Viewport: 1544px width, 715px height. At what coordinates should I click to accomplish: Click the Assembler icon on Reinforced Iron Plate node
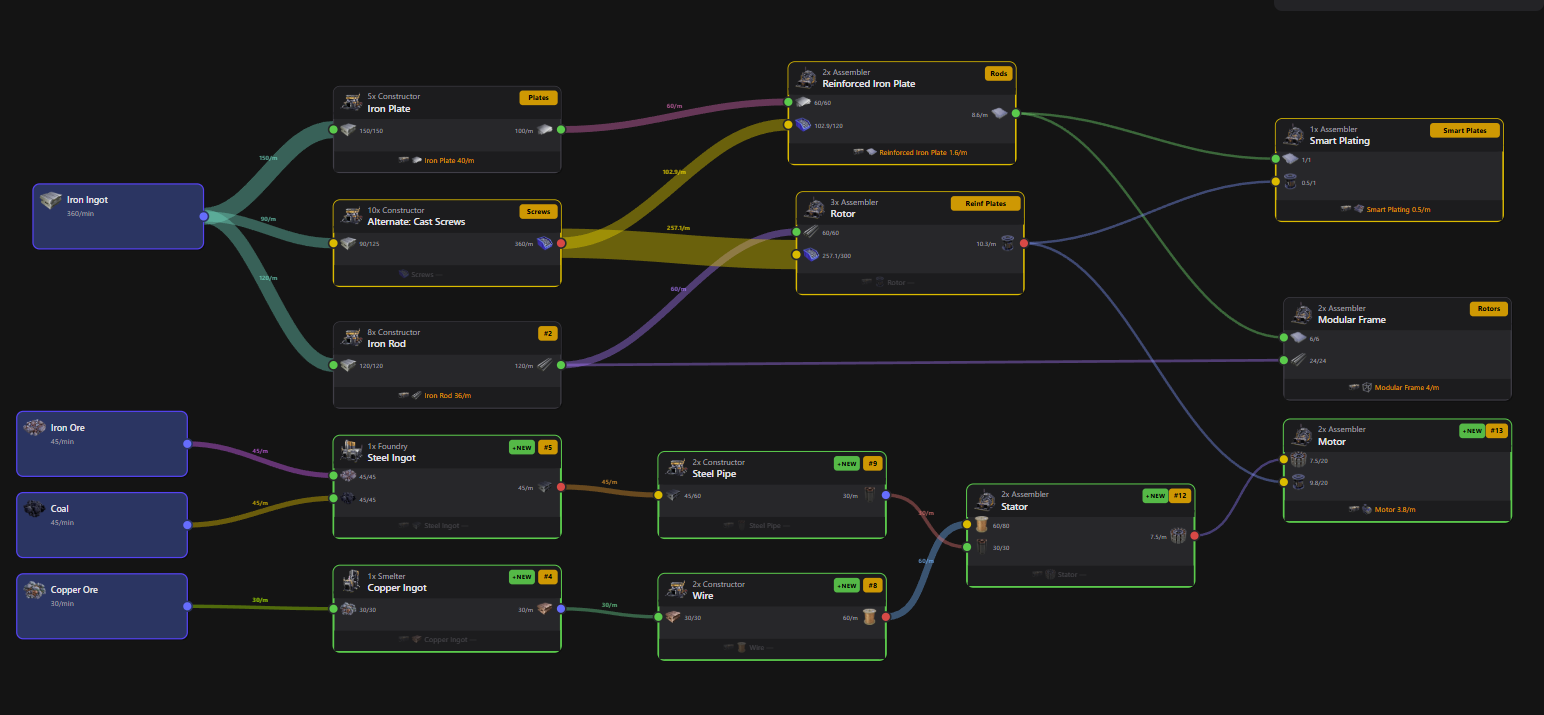click(x=806, y=76)
